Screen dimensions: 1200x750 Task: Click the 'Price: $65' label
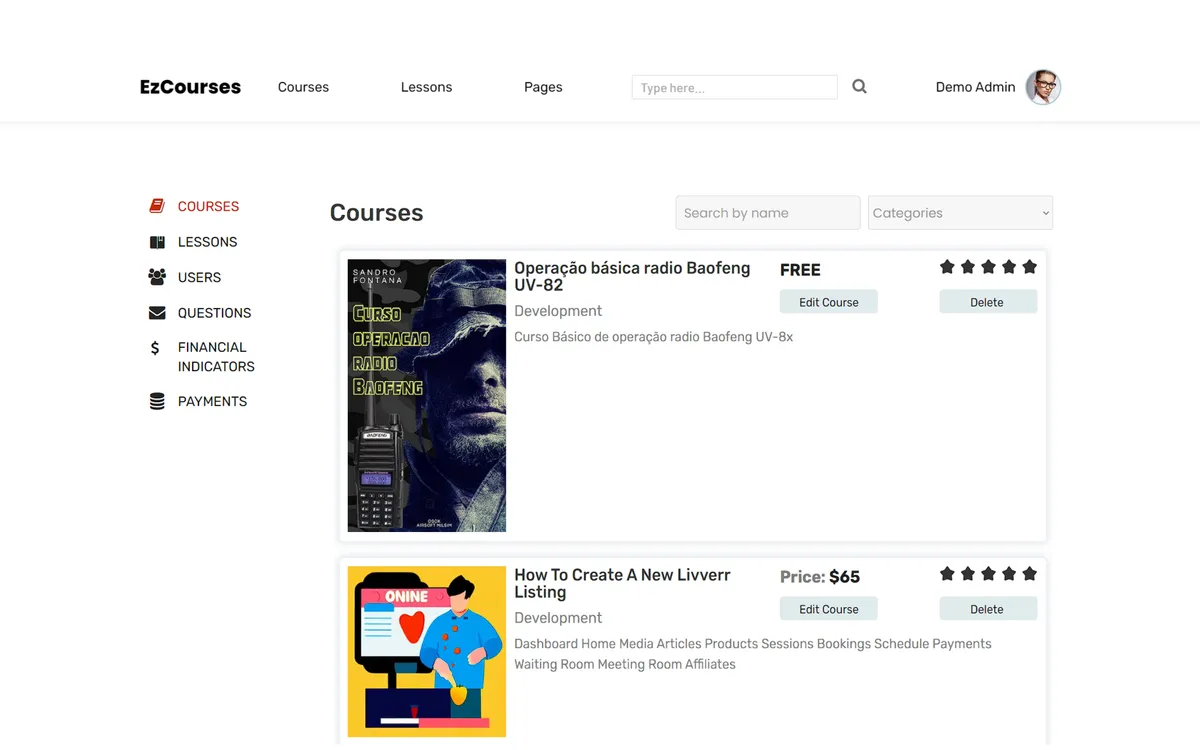pos(820,577)
